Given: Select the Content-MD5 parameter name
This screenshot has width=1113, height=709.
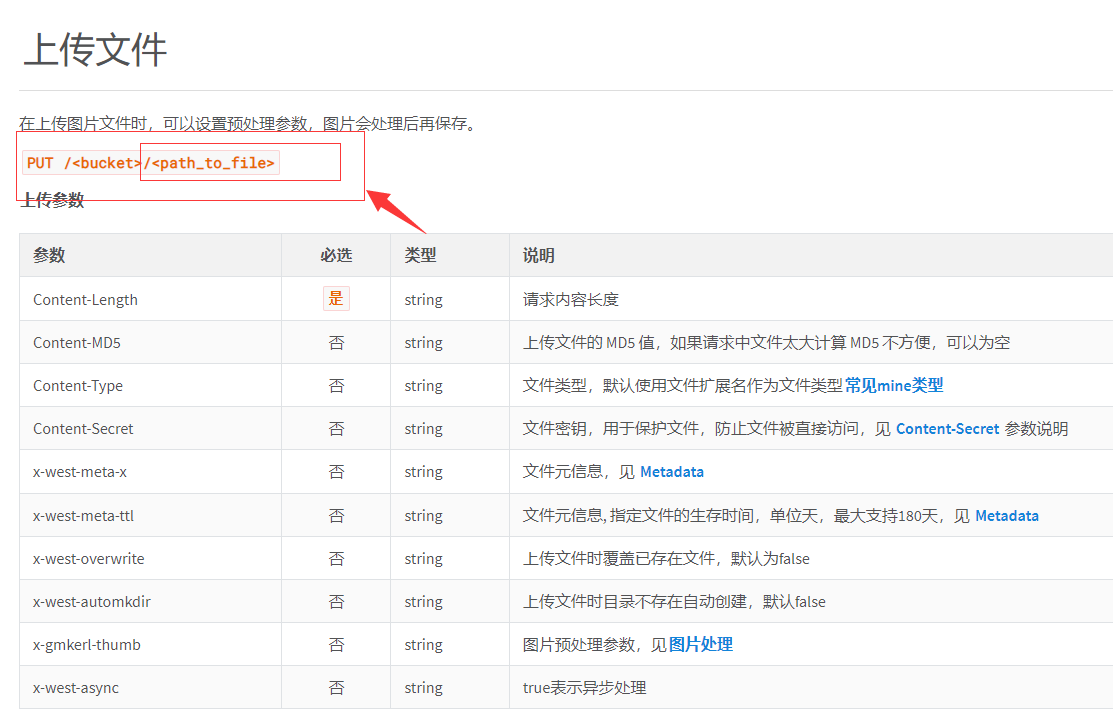Looking at the screenshot, I should click(x=77, y=342).
